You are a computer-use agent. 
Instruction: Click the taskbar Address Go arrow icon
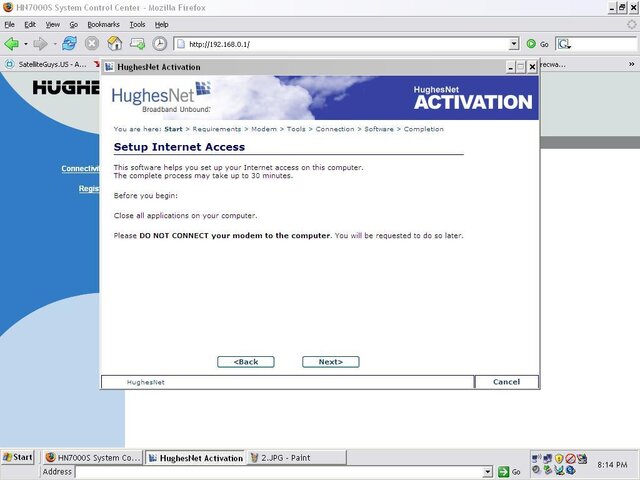(504, 472)
